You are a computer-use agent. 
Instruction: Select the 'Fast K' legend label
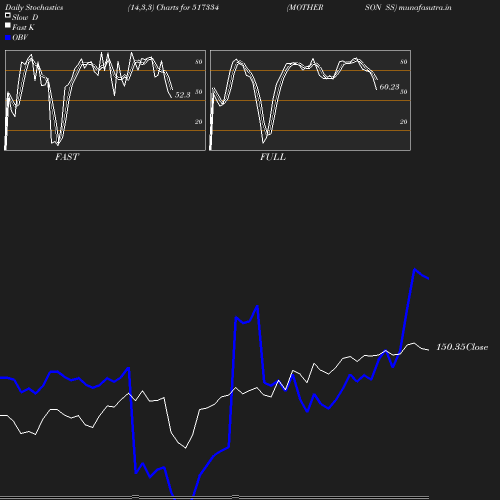tap(23, 27)
